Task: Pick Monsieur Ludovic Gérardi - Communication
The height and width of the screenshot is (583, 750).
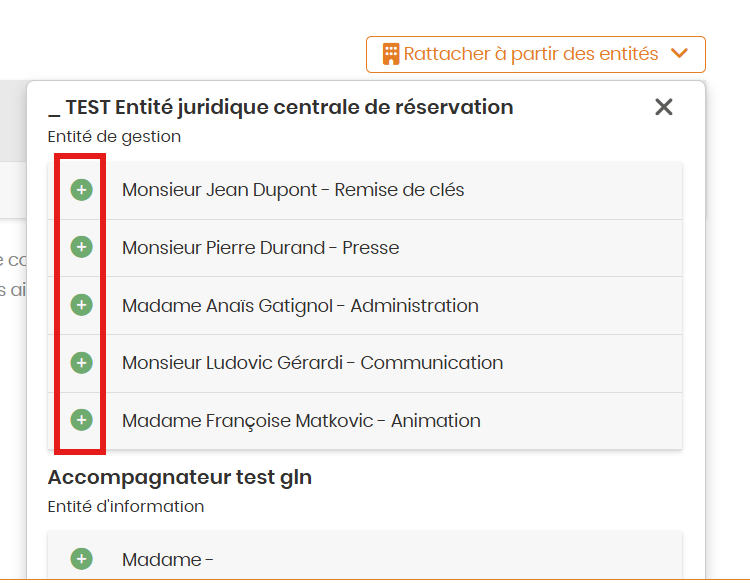Action: pyautogui.click(x=312, y=363)
